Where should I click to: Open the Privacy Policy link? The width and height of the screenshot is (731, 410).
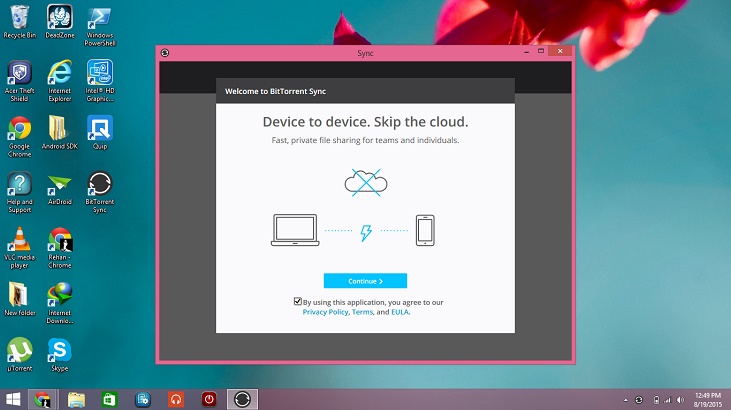click(325, 312)
